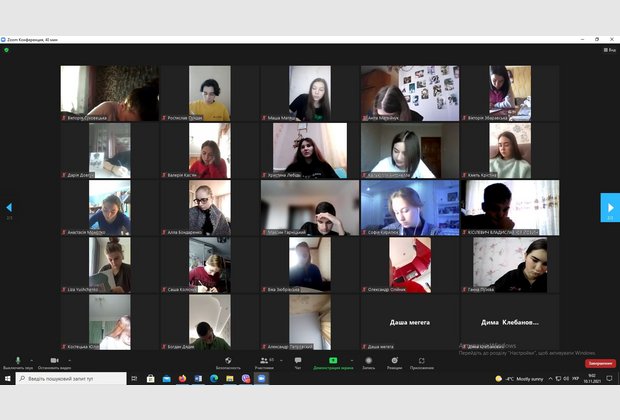Image resolution: width=620 pixels, height=420 pixels.
Task: Mute the microphone in Zoom toolbar
Action: [x=18, y=363]
